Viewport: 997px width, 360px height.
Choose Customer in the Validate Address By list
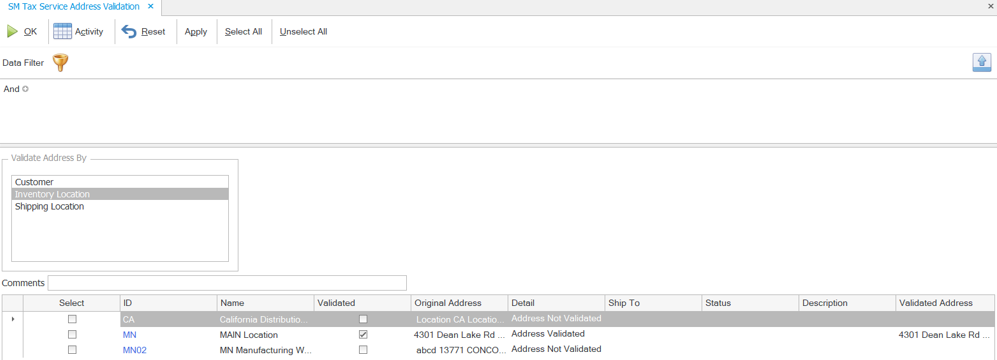tap(120, 182)
